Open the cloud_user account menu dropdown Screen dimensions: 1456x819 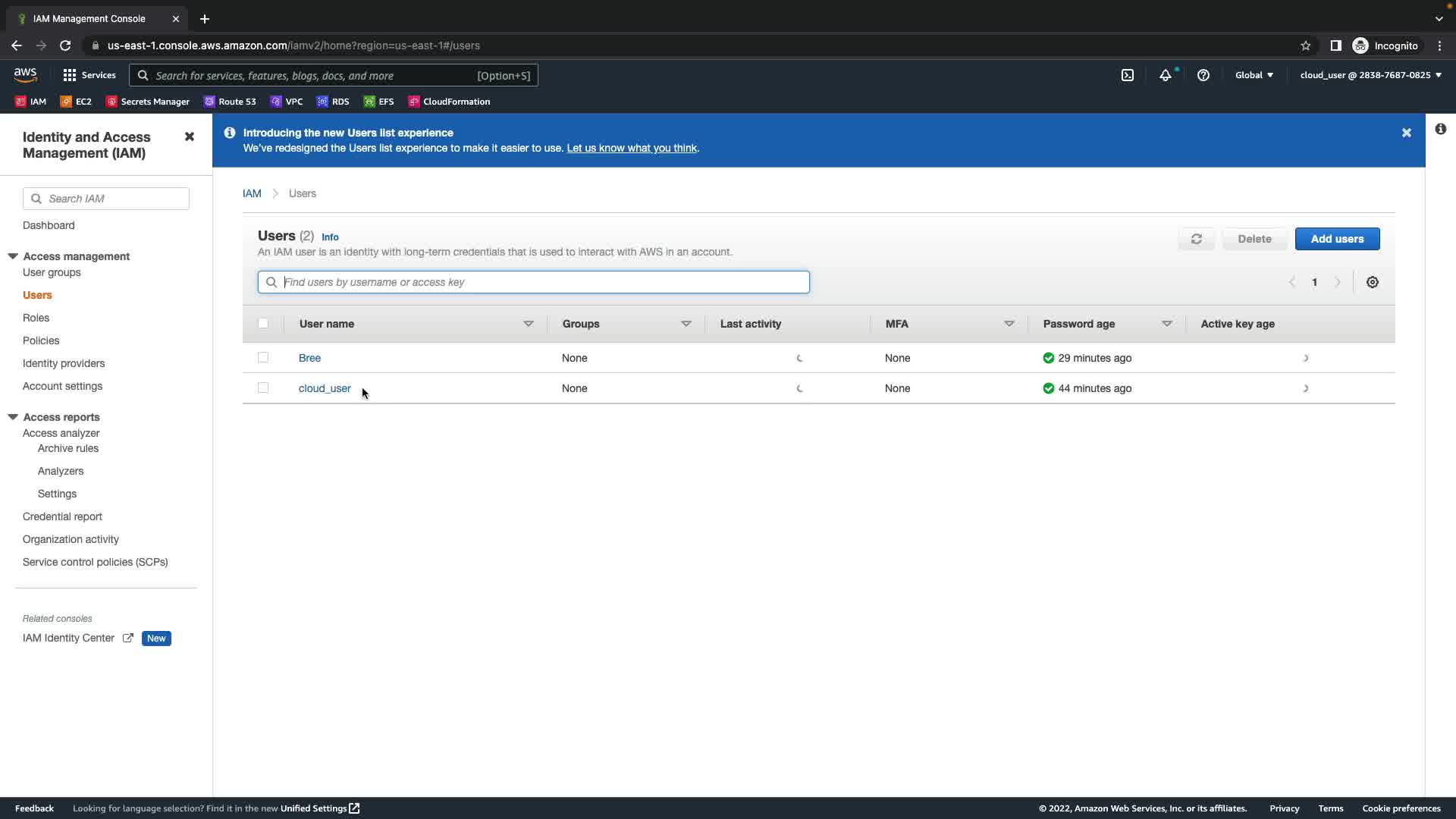click(x=1370, y=75)
